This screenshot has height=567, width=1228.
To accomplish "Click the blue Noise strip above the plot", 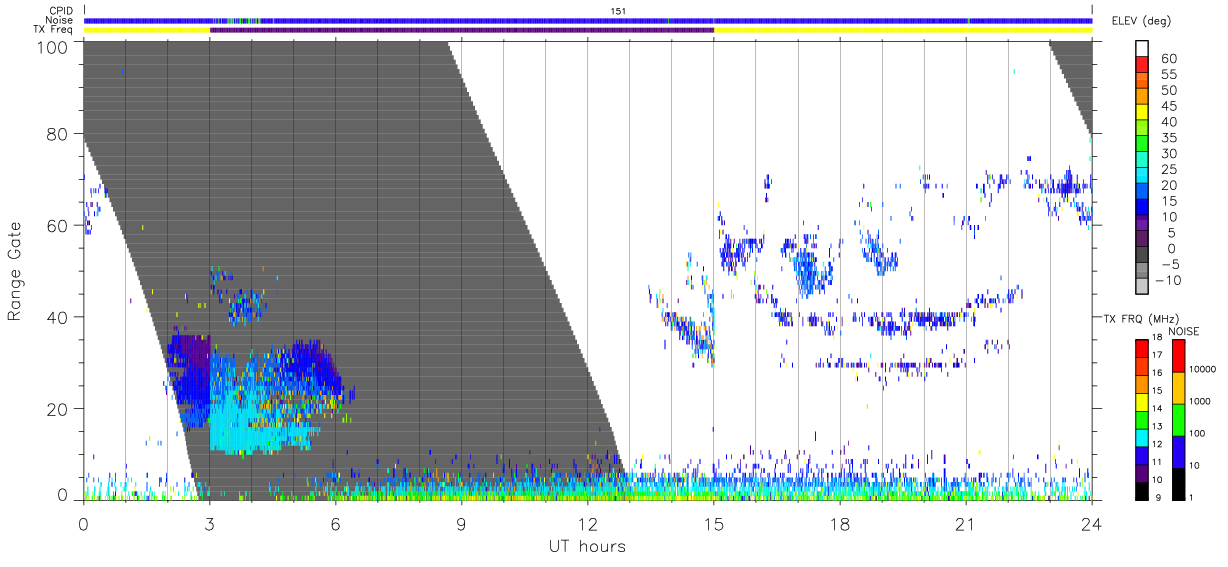I will pos(588,20).
